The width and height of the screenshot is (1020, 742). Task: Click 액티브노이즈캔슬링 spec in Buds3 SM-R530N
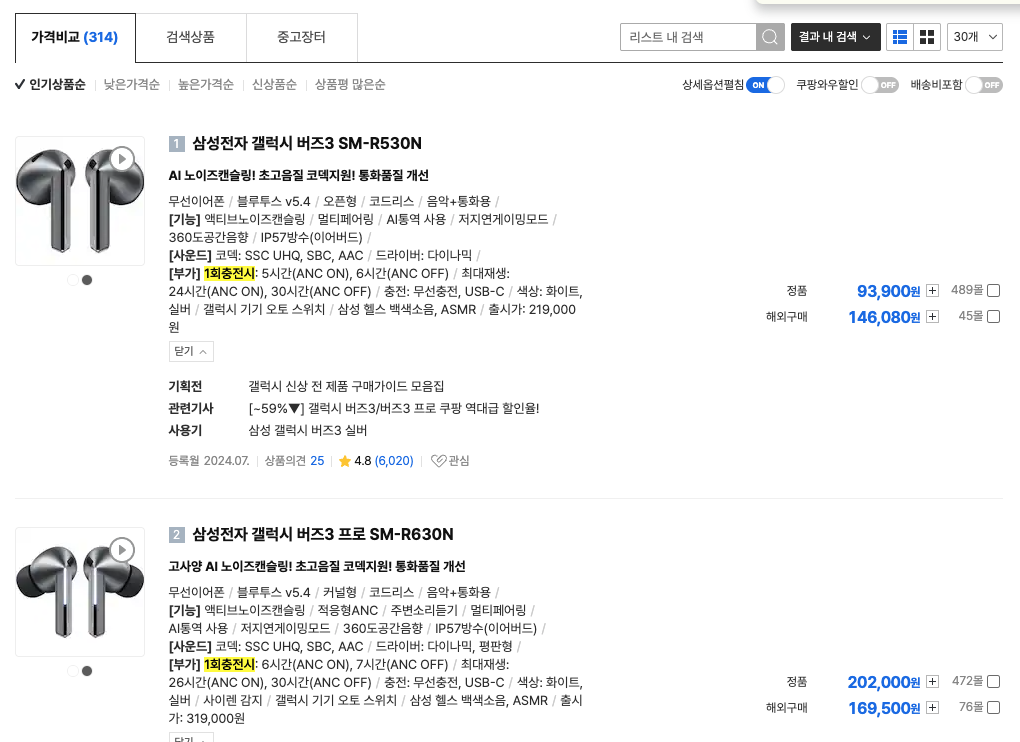pos(254,219)
